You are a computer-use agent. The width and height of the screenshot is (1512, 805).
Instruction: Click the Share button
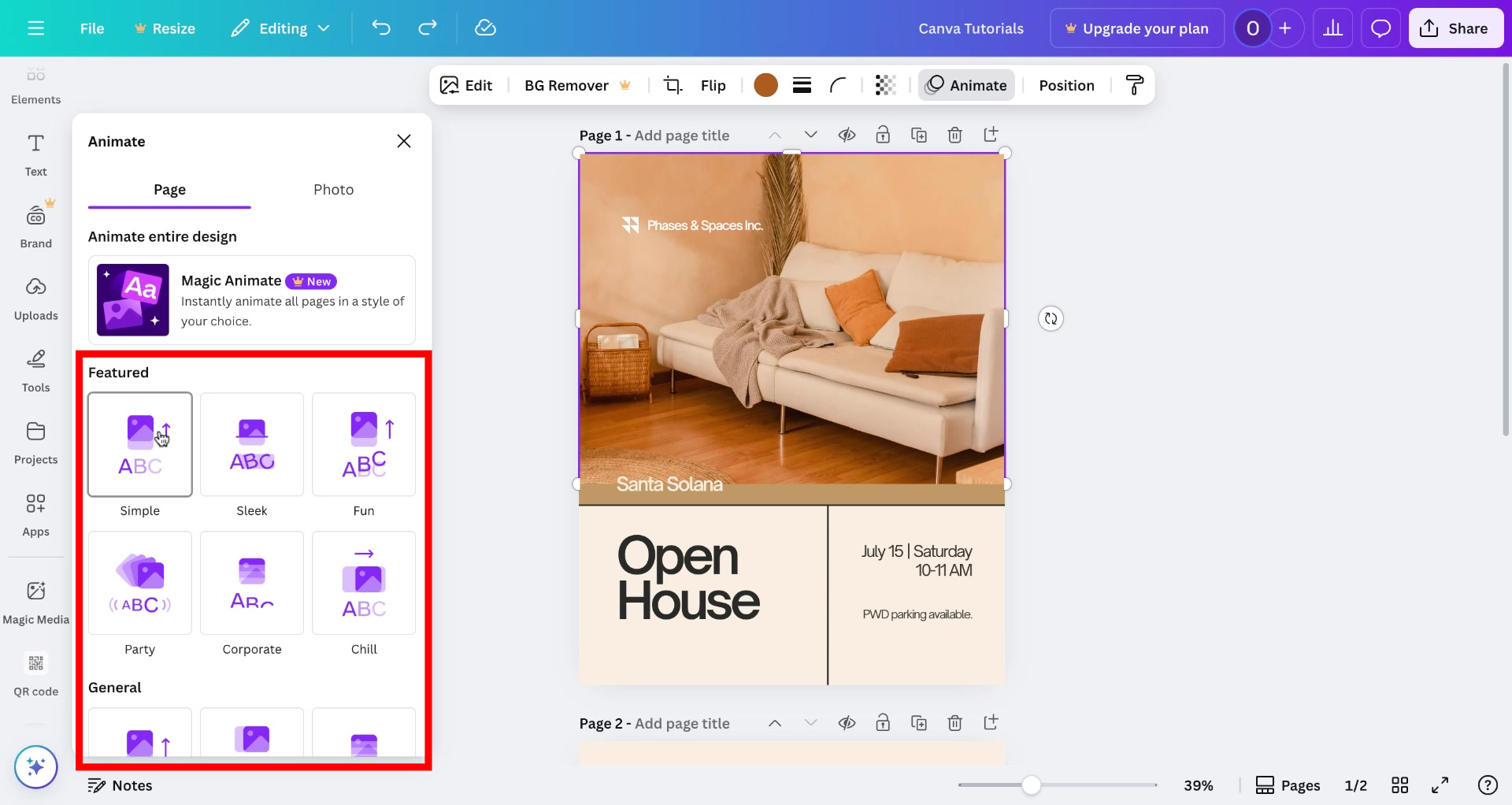tap(1455, 28)
